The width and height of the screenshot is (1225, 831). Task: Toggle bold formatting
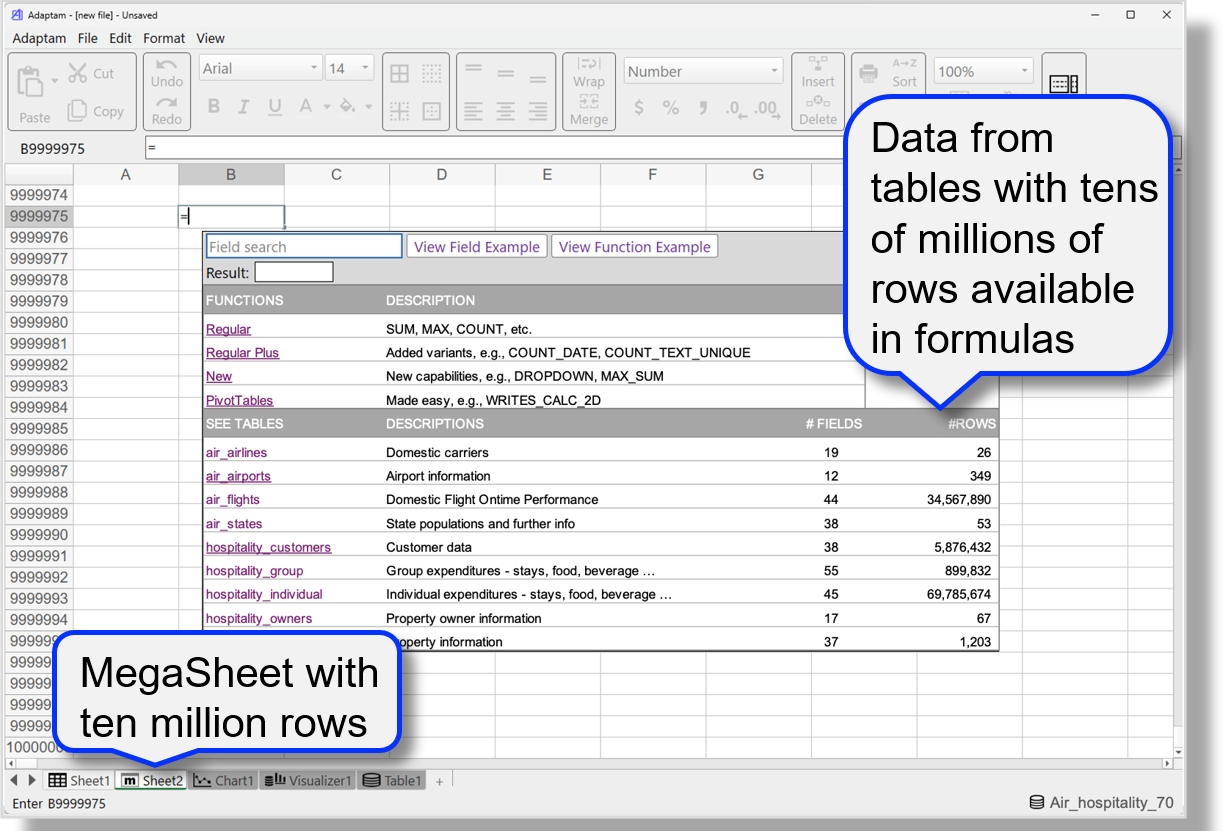pyautogui.click(x=213, y=107)
